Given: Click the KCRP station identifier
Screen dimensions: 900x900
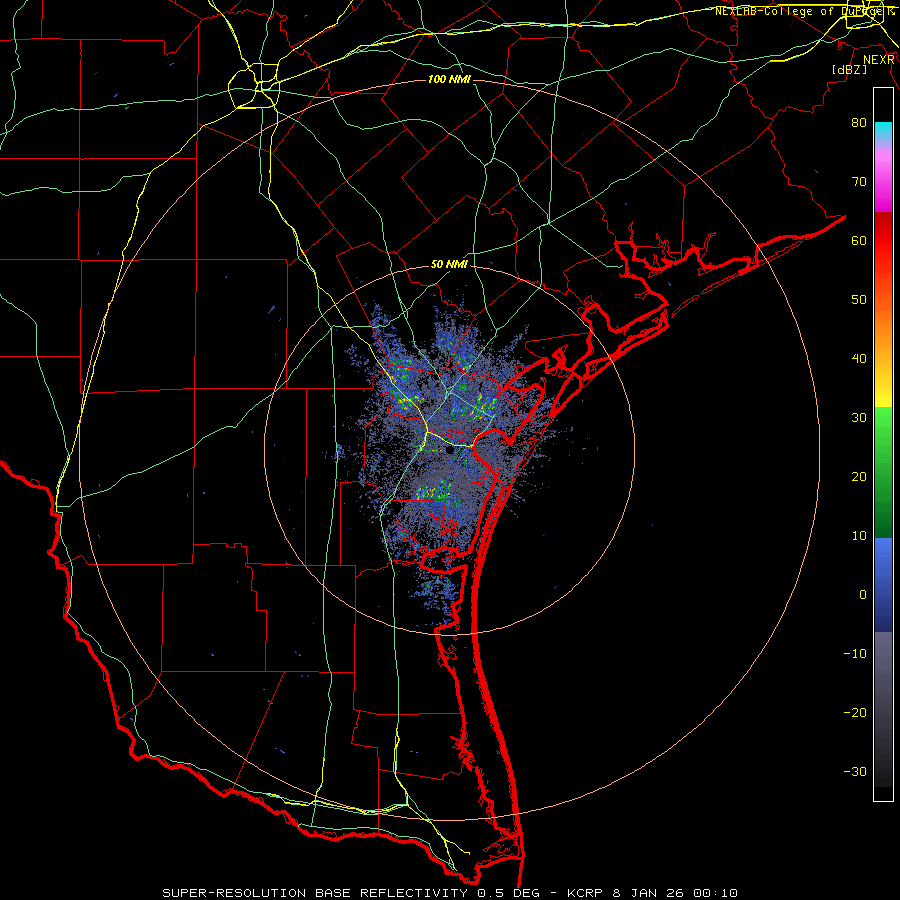Looking at the screenshot, I should point(585,893).
